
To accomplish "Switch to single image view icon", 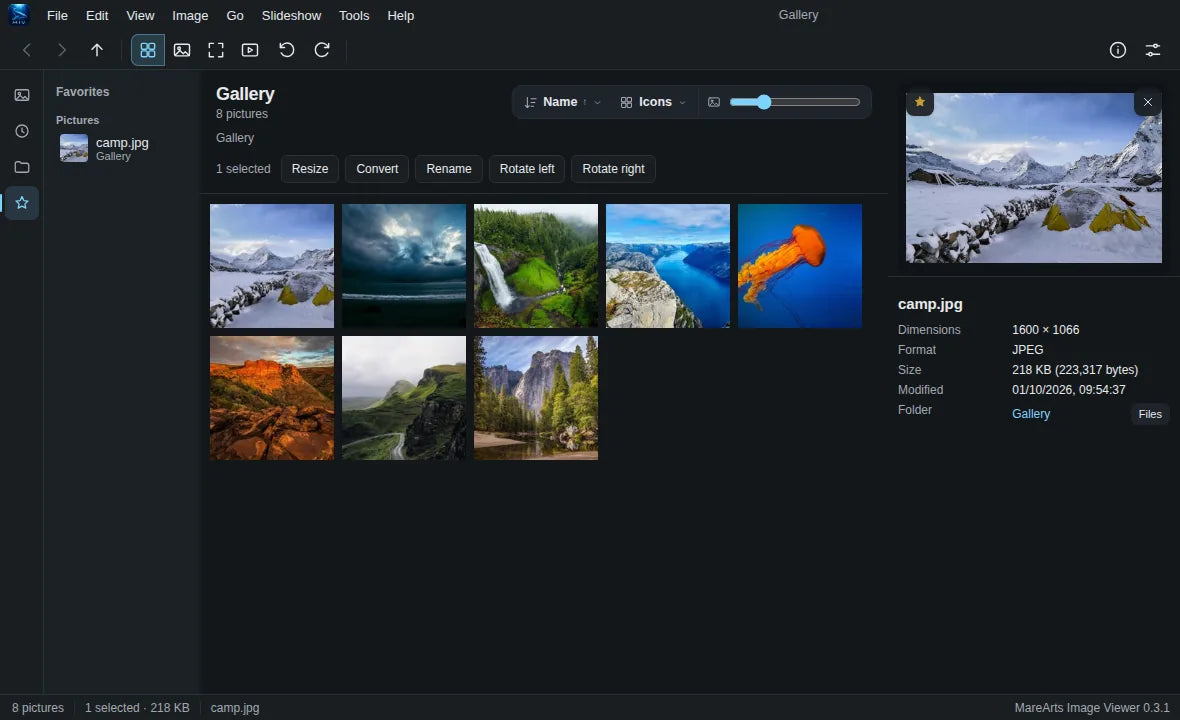I will [182, 50].
